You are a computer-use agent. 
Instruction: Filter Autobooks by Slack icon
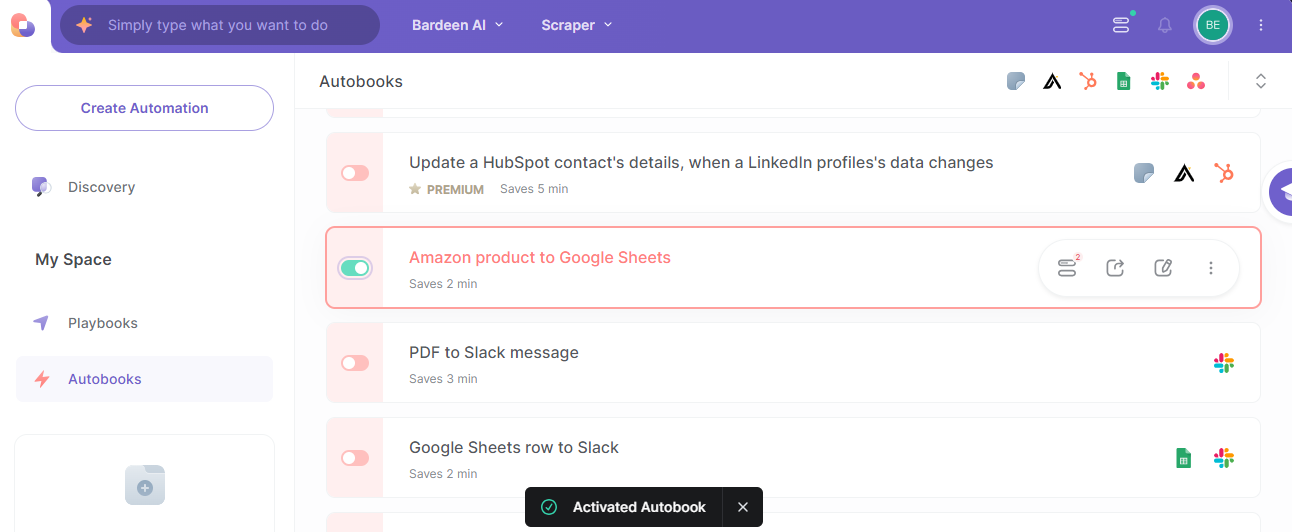pyautogui.click(x=1160, y=81)
